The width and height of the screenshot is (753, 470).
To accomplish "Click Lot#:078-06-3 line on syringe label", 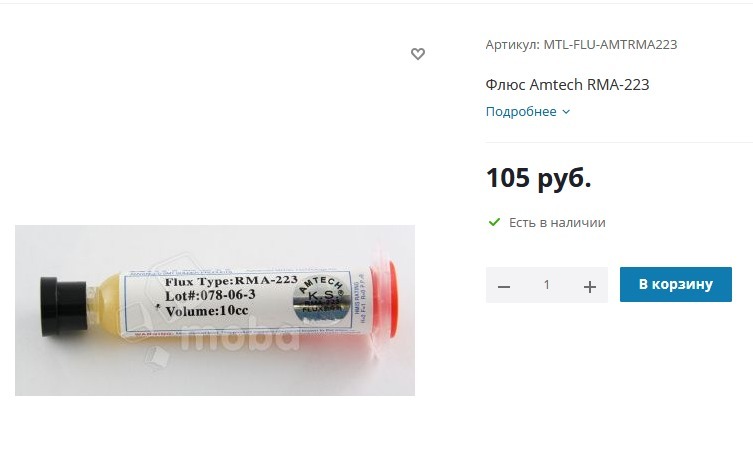I will point(210,295).
